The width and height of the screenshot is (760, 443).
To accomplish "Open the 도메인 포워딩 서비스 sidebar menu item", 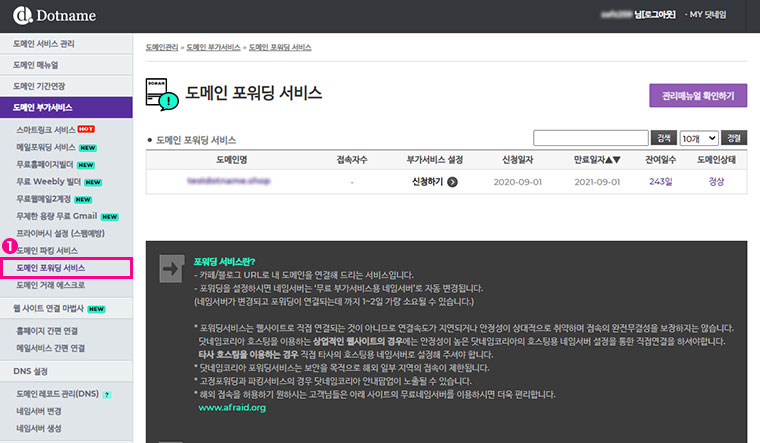I will coord(50,268).
